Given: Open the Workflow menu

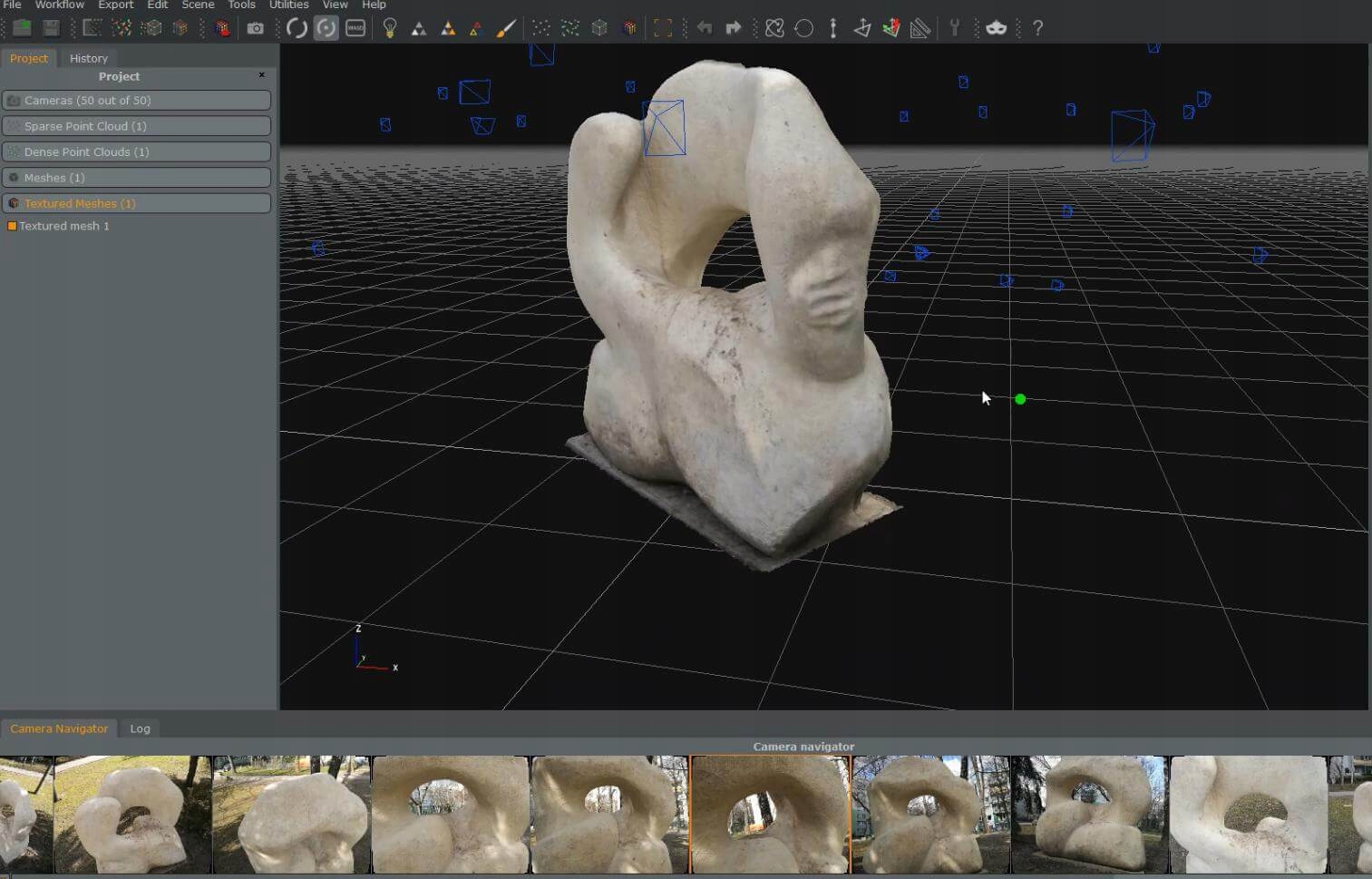Looking at the screenshot, I should (59, 5).
